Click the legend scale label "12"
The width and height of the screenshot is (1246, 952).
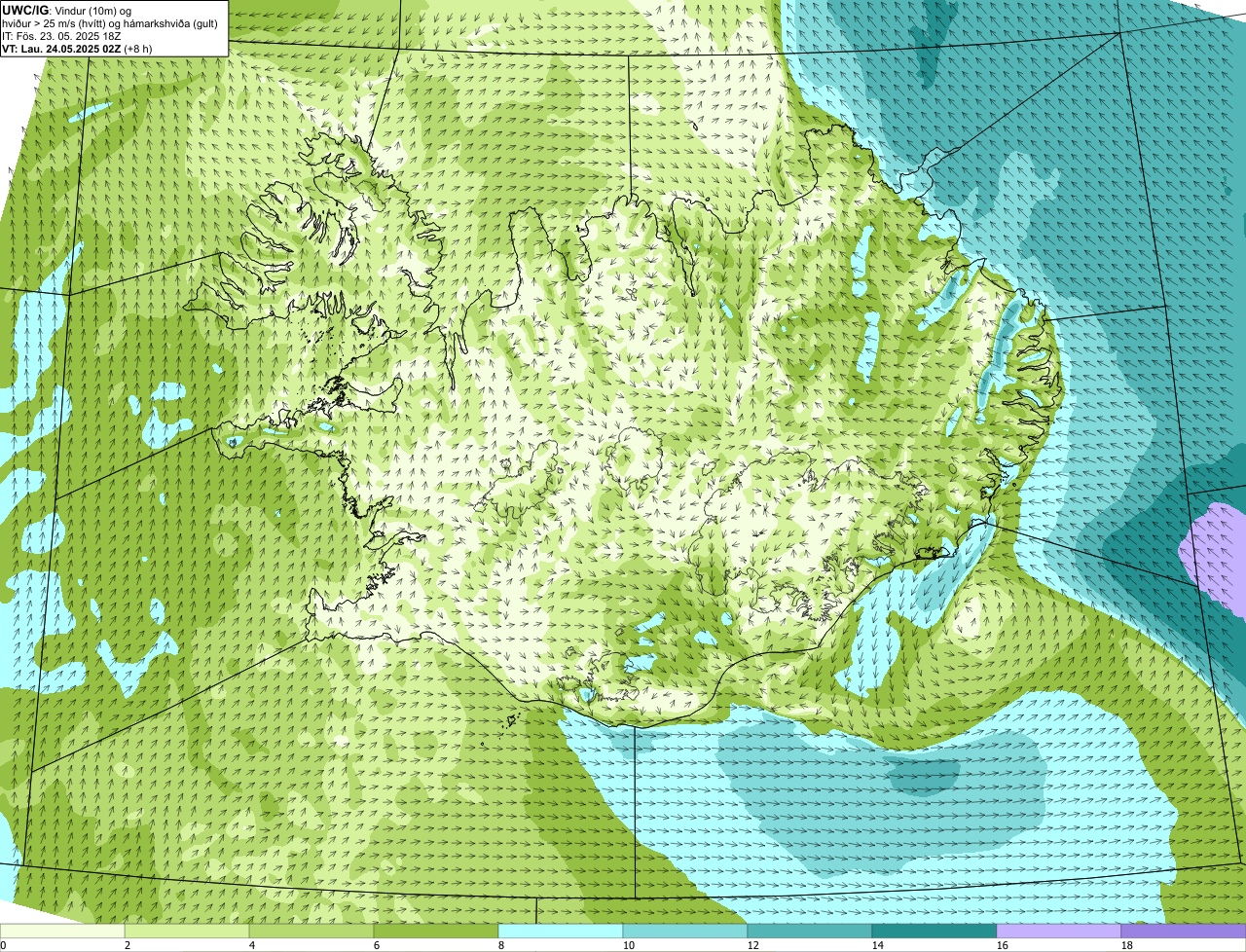click(753, 945)
